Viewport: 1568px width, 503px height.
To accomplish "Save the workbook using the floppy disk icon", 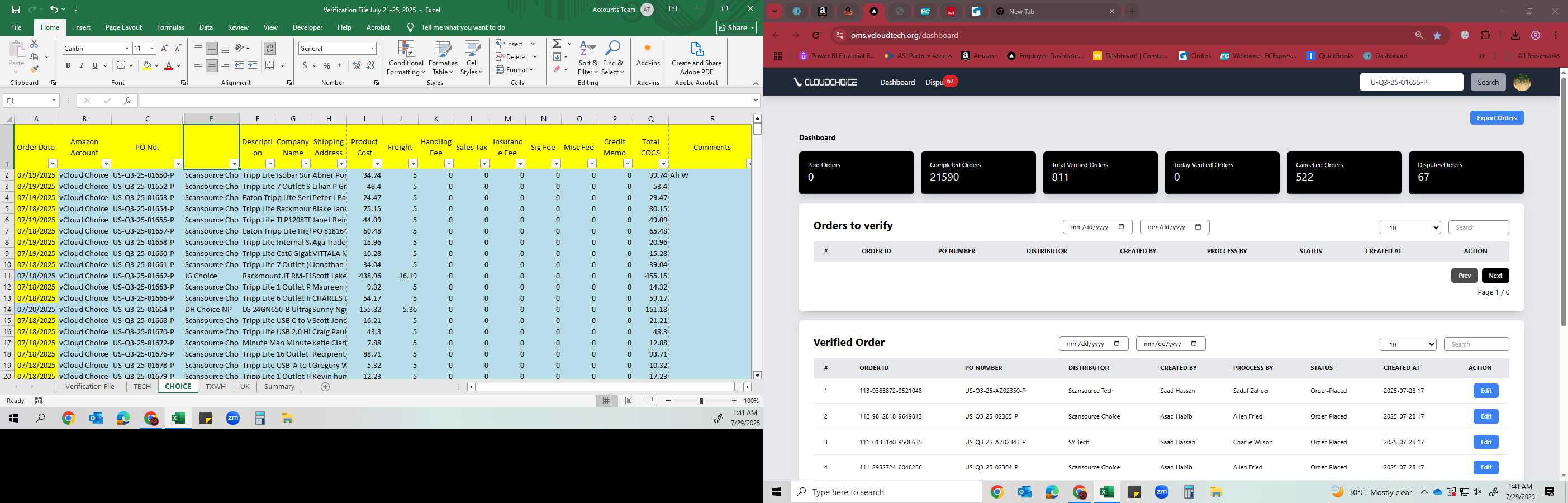I will (x=16, y=9).
